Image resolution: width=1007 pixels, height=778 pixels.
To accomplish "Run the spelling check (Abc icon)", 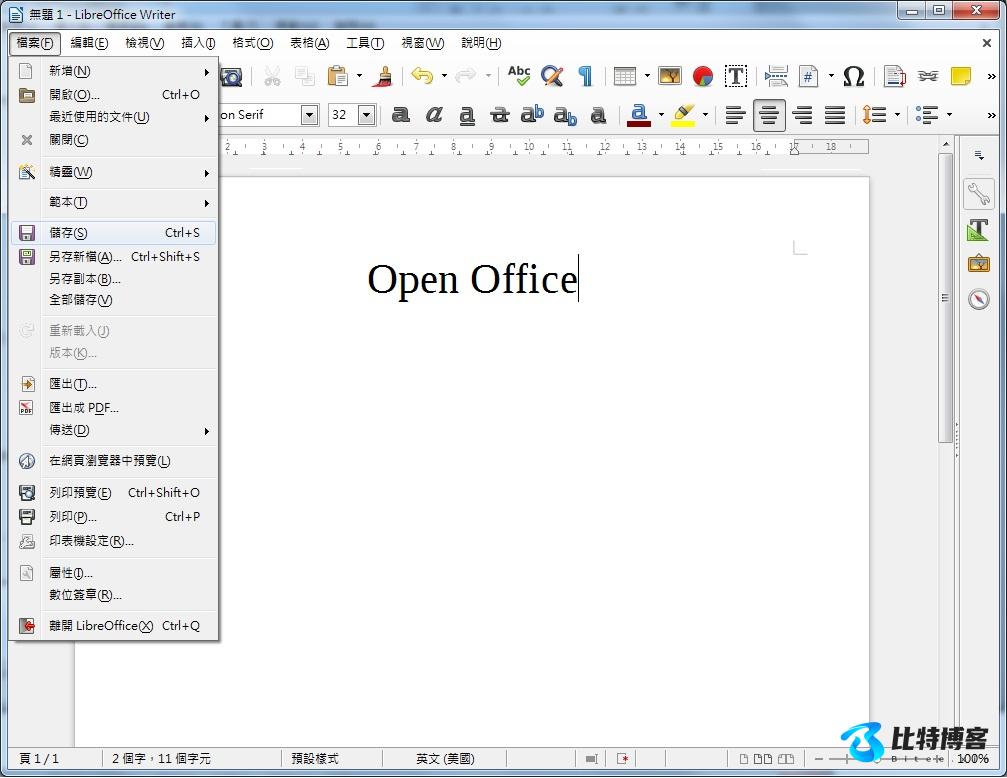I will tap(519, 76).
